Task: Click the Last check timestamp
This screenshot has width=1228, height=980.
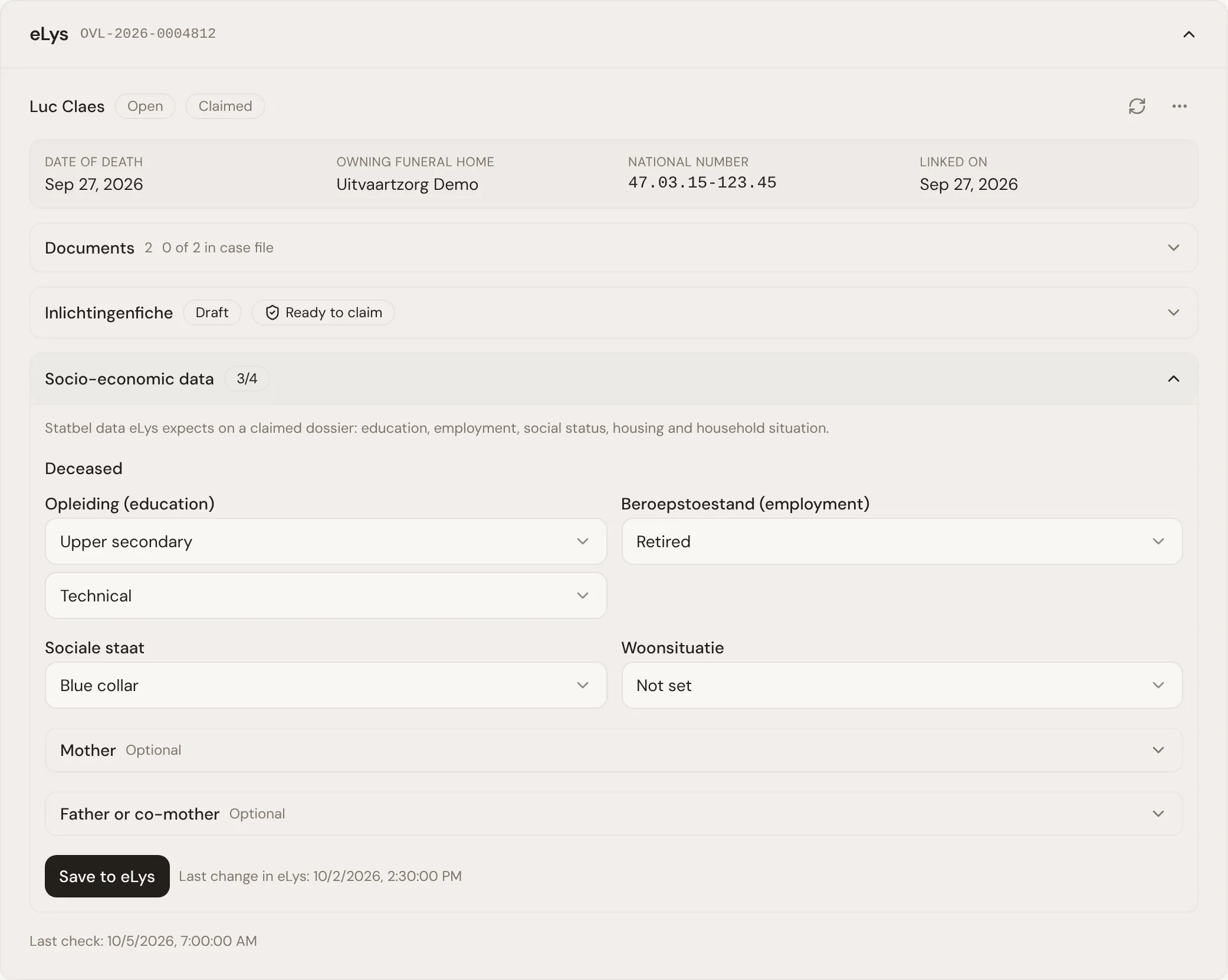Action: 143,941
